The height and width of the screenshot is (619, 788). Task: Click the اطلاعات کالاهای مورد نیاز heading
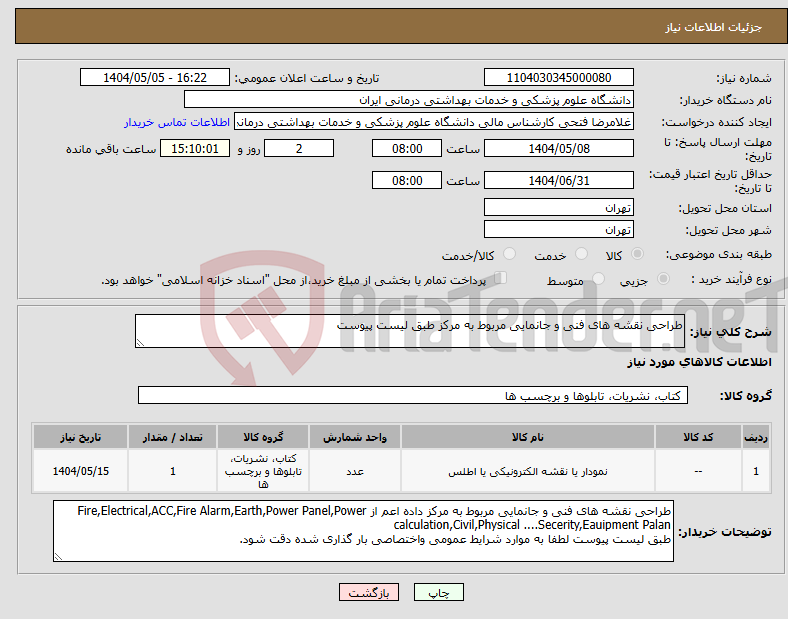699,362
